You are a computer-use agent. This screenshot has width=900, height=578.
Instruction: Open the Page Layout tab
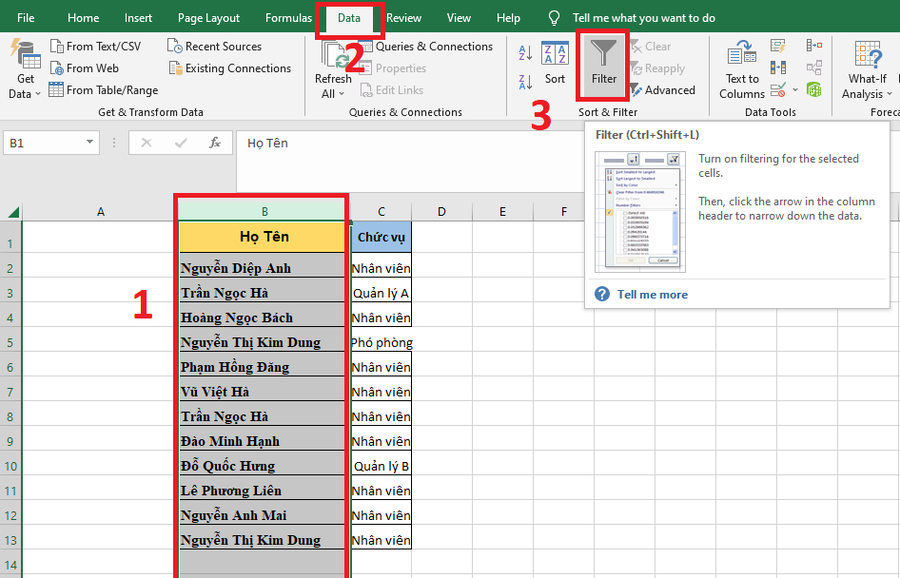point(208,18)
